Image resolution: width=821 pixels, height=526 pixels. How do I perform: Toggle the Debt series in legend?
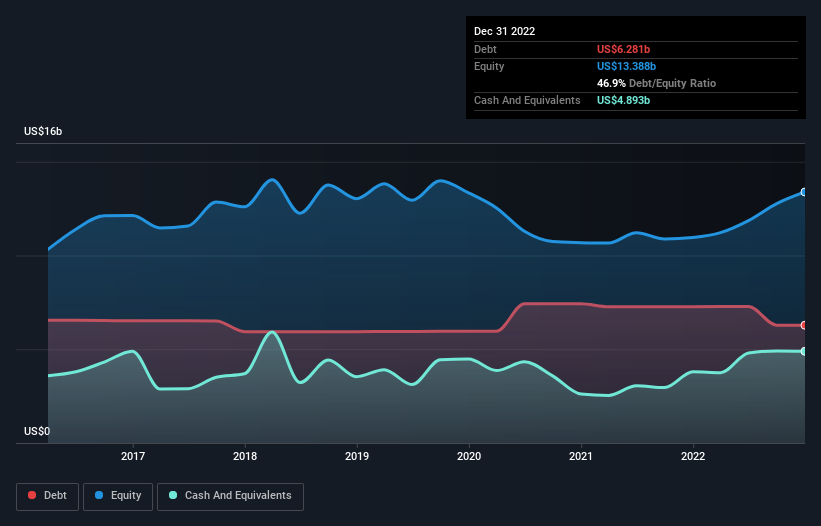47,496
